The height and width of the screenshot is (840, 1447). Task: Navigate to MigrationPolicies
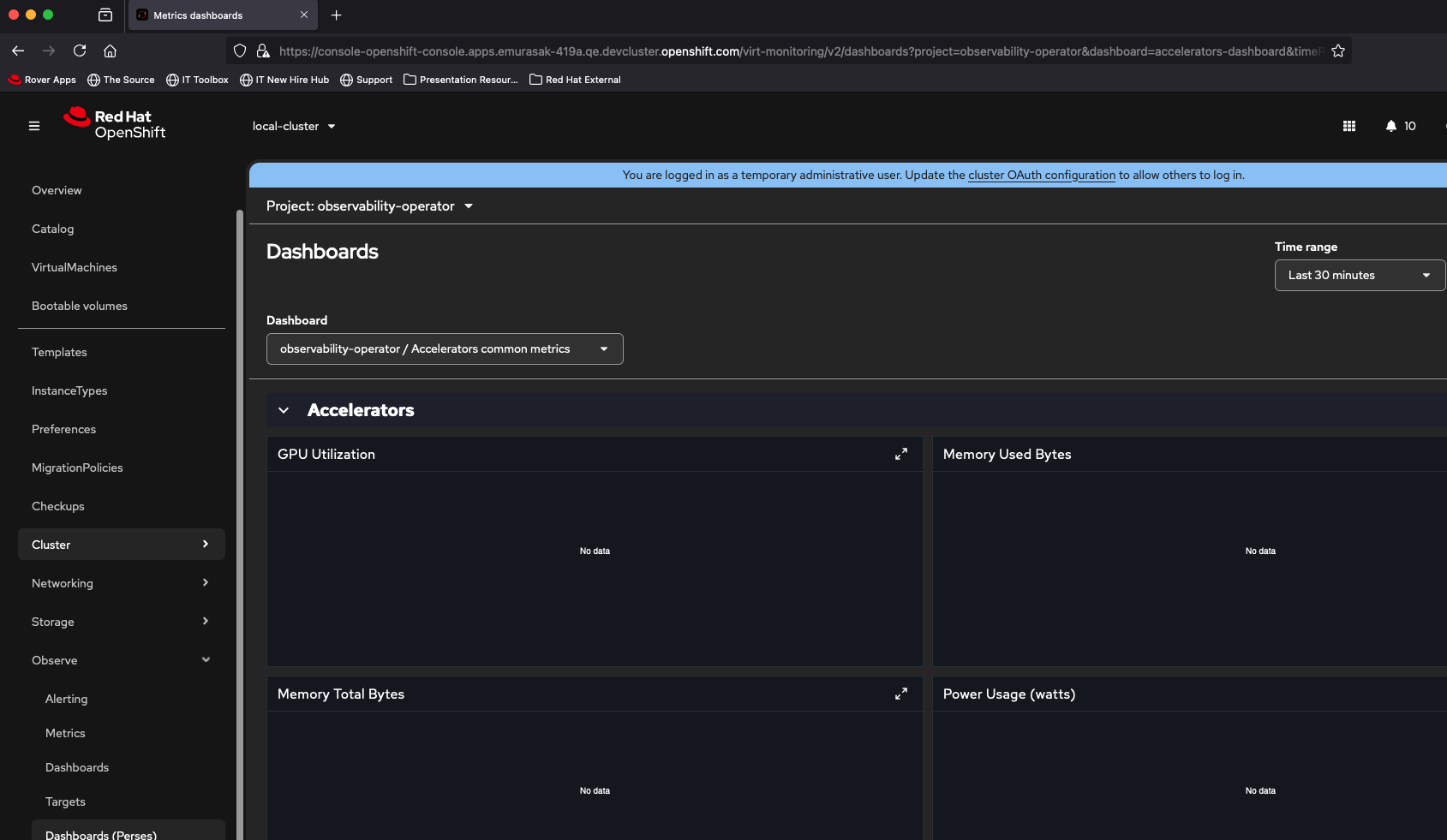(77, 468)
